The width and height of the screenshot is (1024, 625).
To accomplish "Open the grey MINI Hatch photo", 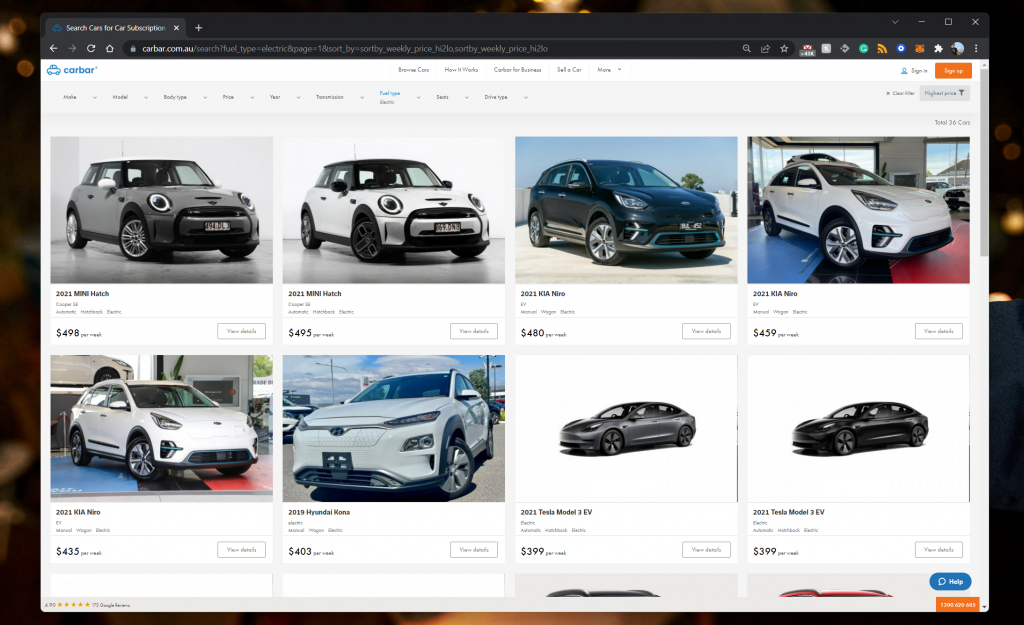I will click(161, 210).
